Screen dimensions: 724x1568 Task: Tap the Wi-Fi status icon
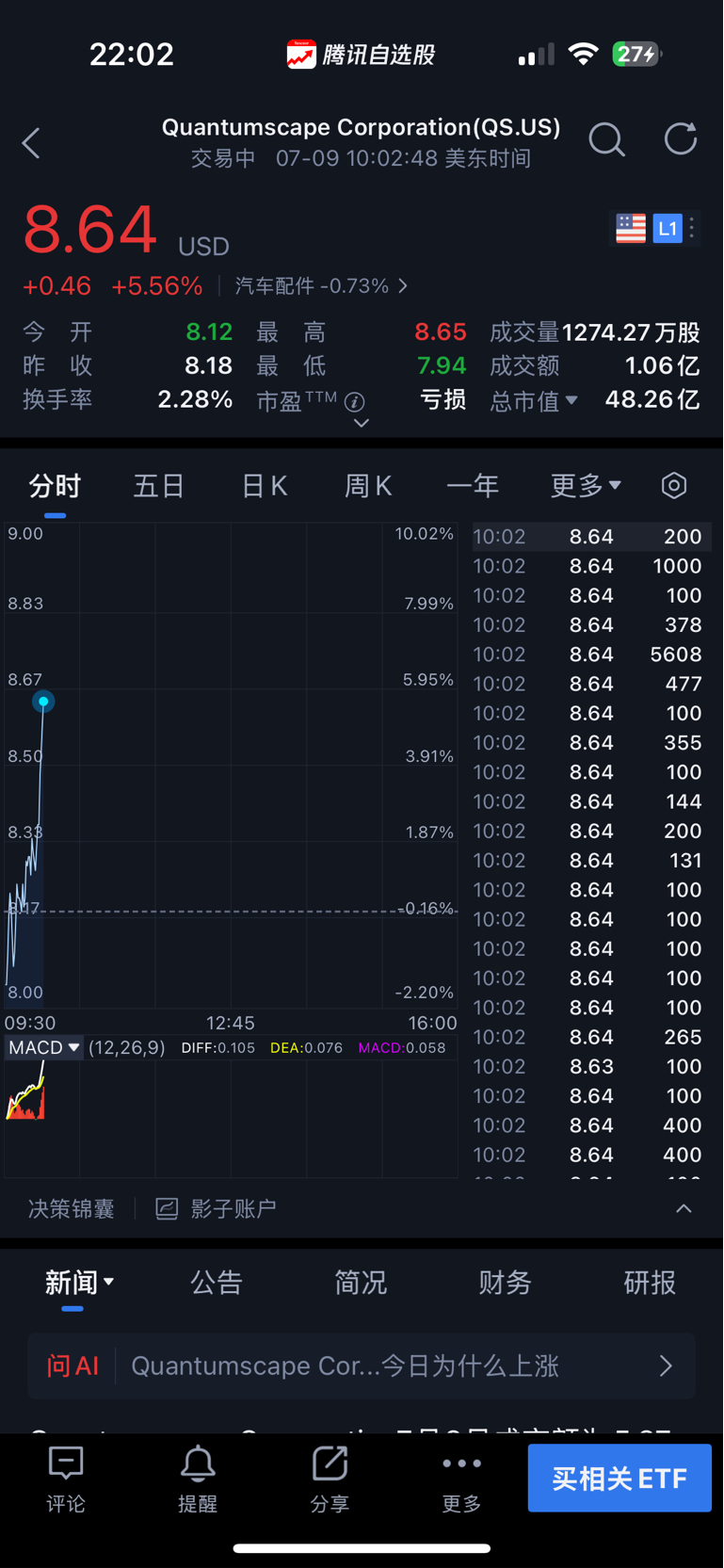click(x=584, y=55)
